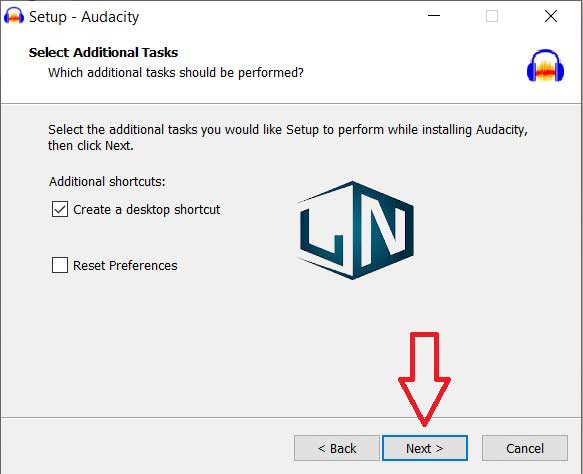Minimize the Setup window
The height and width of the screenshot is (474, 583).
(x=434, y=16)
